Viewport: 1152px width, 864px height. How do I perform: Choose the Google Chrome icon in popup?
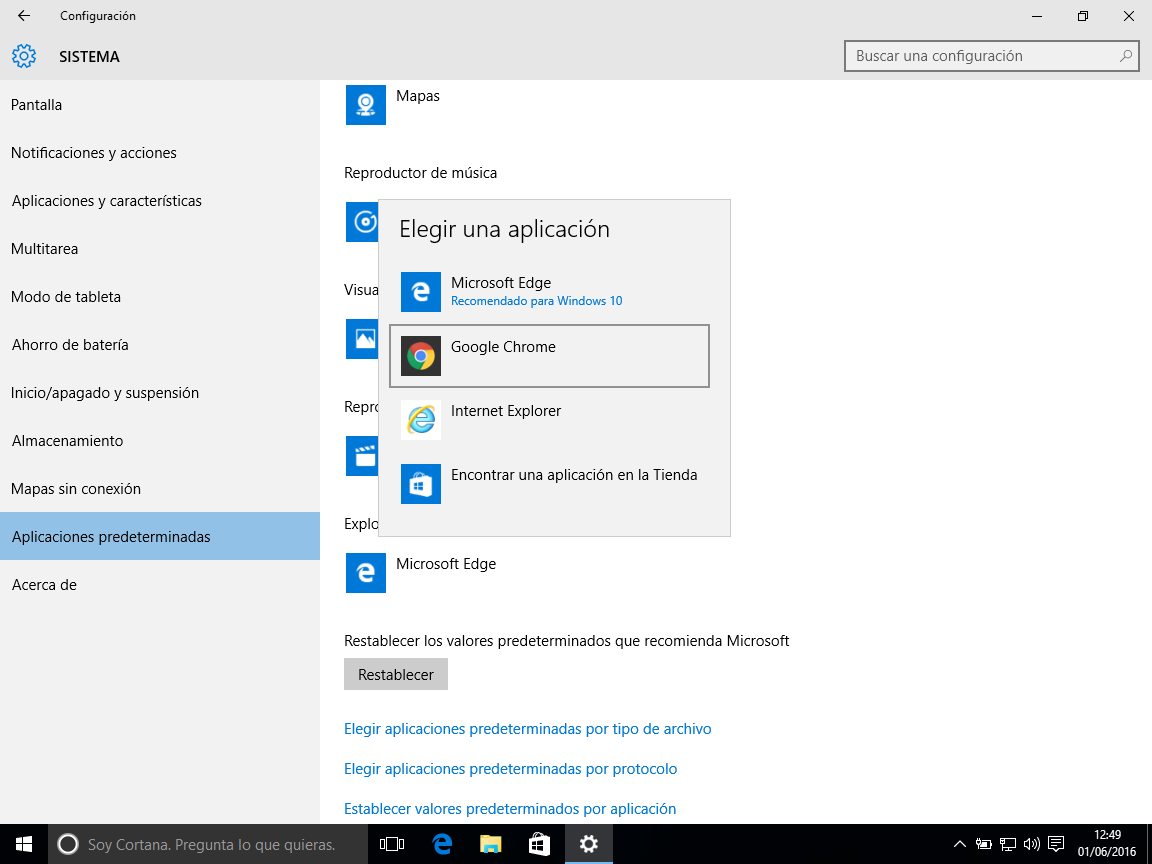(x=421, y=356)
